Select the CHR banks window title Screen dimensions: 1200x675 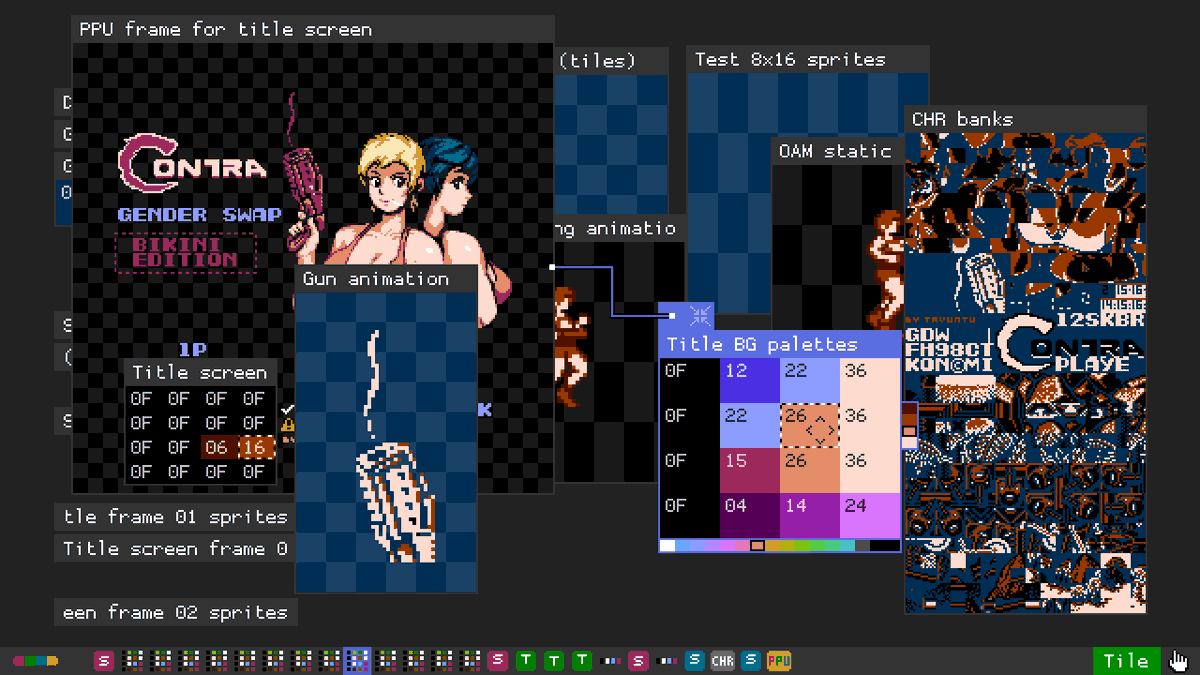pyautogui.click(x=962, y=119)
